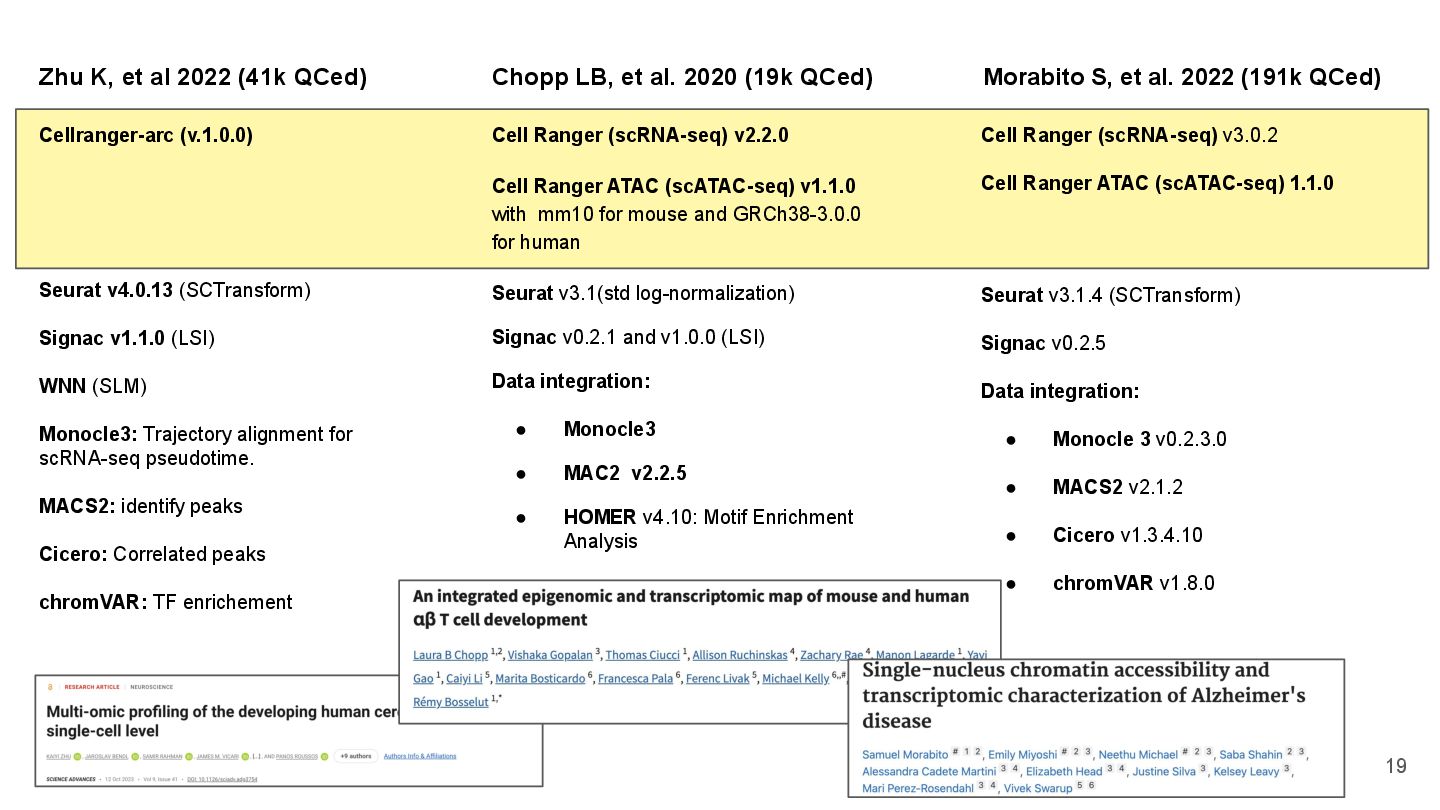Open the Marita Bosticardo author link
The height and width of the screenshot is (810, 1440).
tap(540, 678)
